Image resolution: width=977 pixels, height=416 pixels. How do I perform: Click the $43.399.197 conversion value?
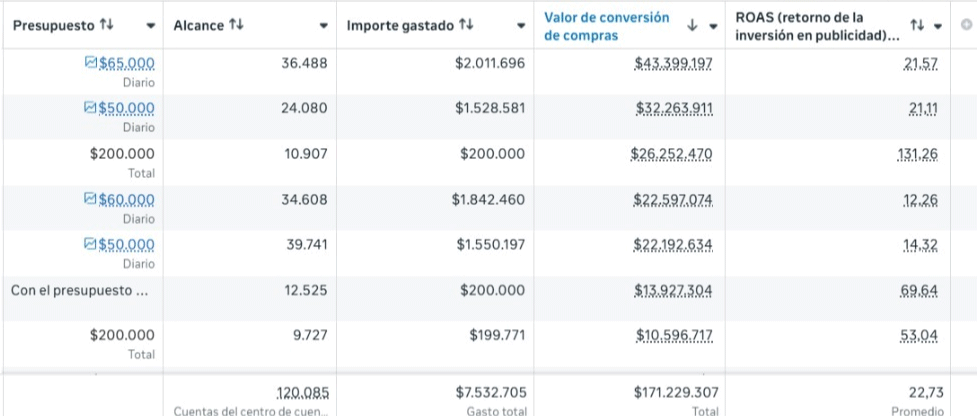coord(673,63)
